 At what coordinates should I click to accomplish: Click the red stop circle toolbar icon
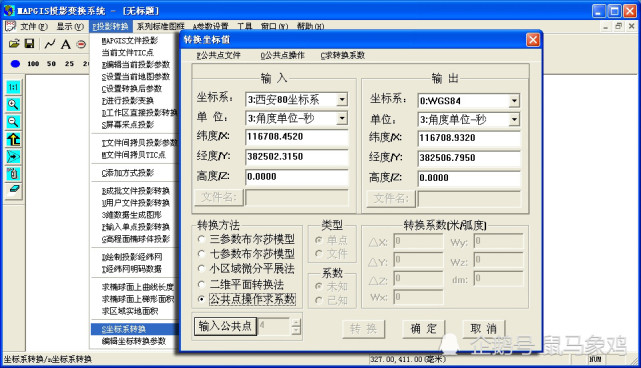(x=81, y=44)
